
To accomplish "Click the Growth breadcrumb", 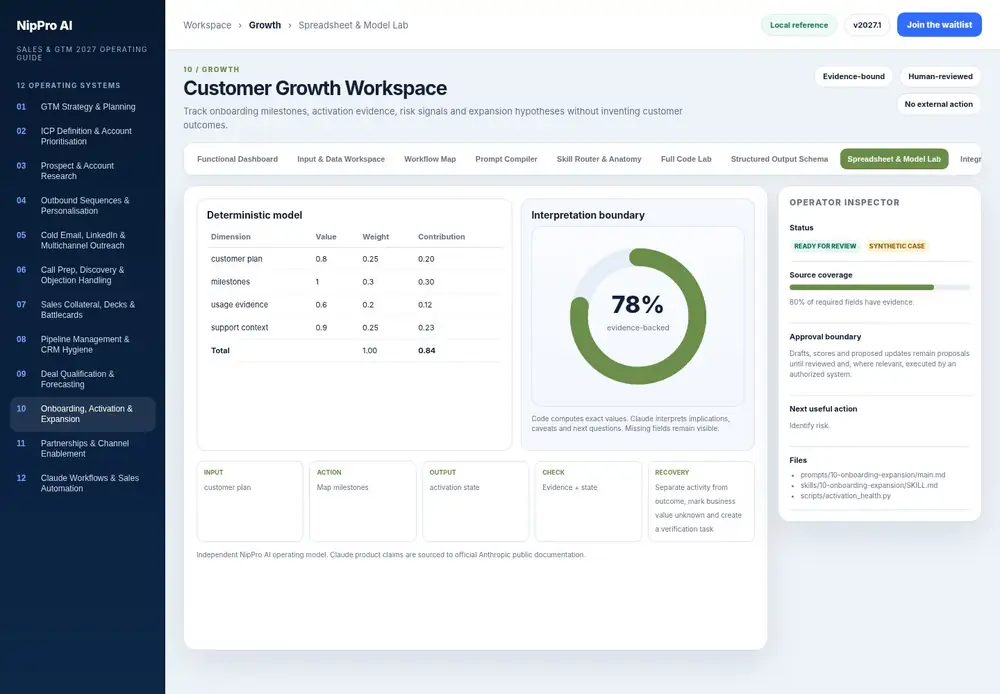I will coord(265,25).
